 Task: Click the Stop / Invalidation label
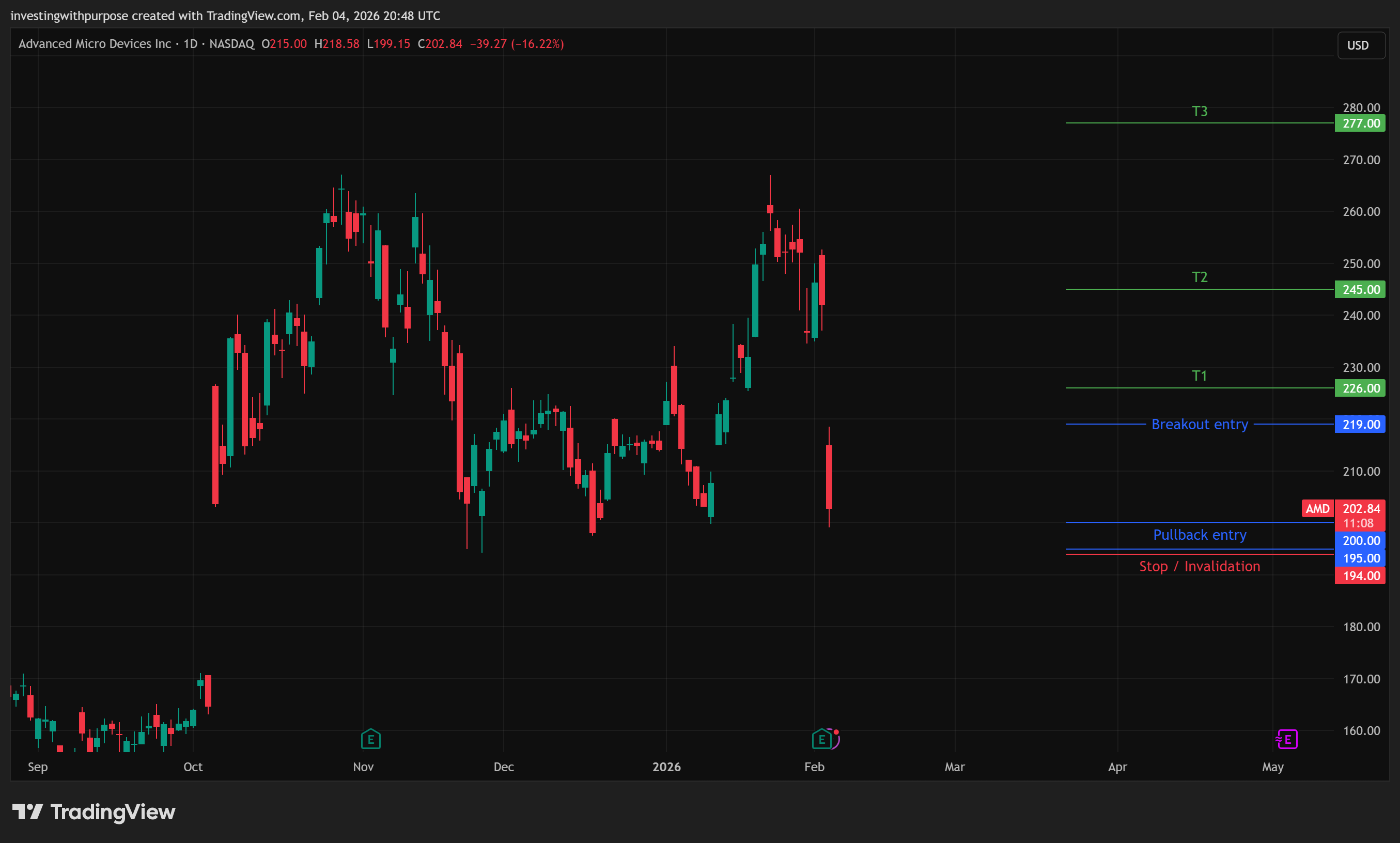click(1199, 566)
